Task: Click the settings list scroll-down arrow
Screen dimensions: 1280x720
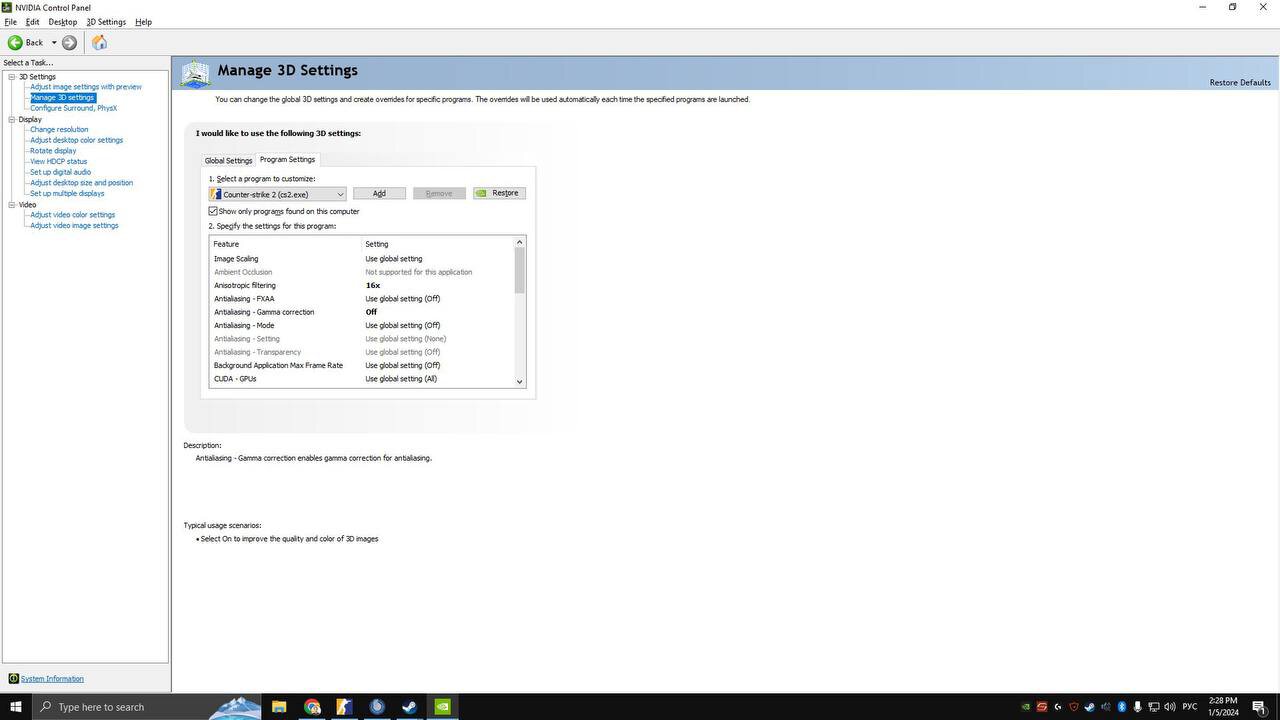Action: click(x=519, y=381)
